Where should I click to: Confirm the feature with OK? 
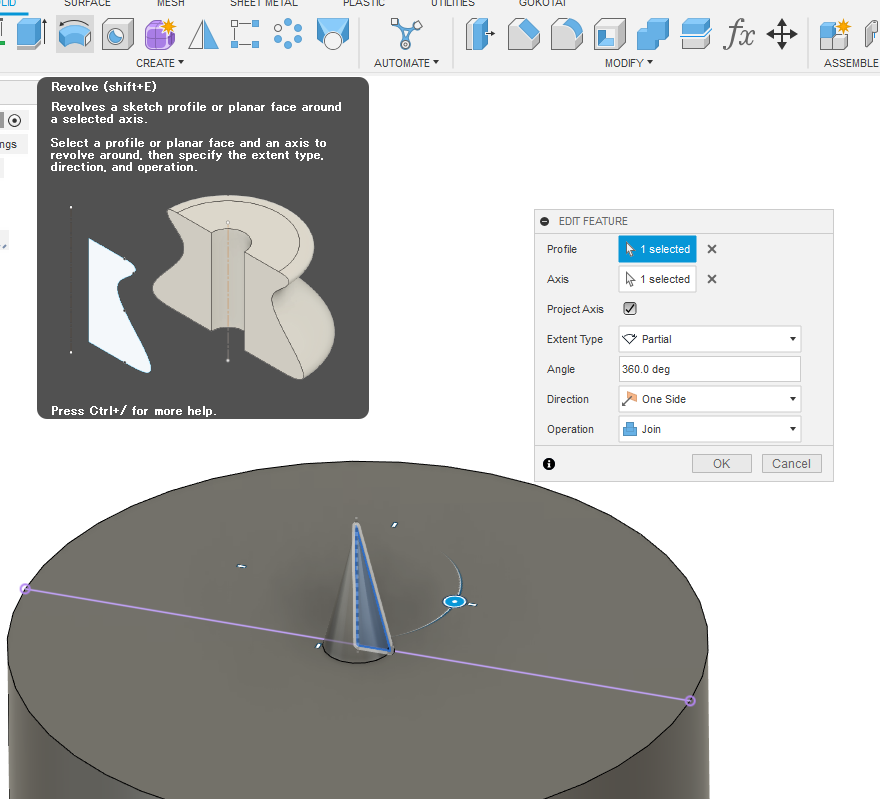[721, 463]
